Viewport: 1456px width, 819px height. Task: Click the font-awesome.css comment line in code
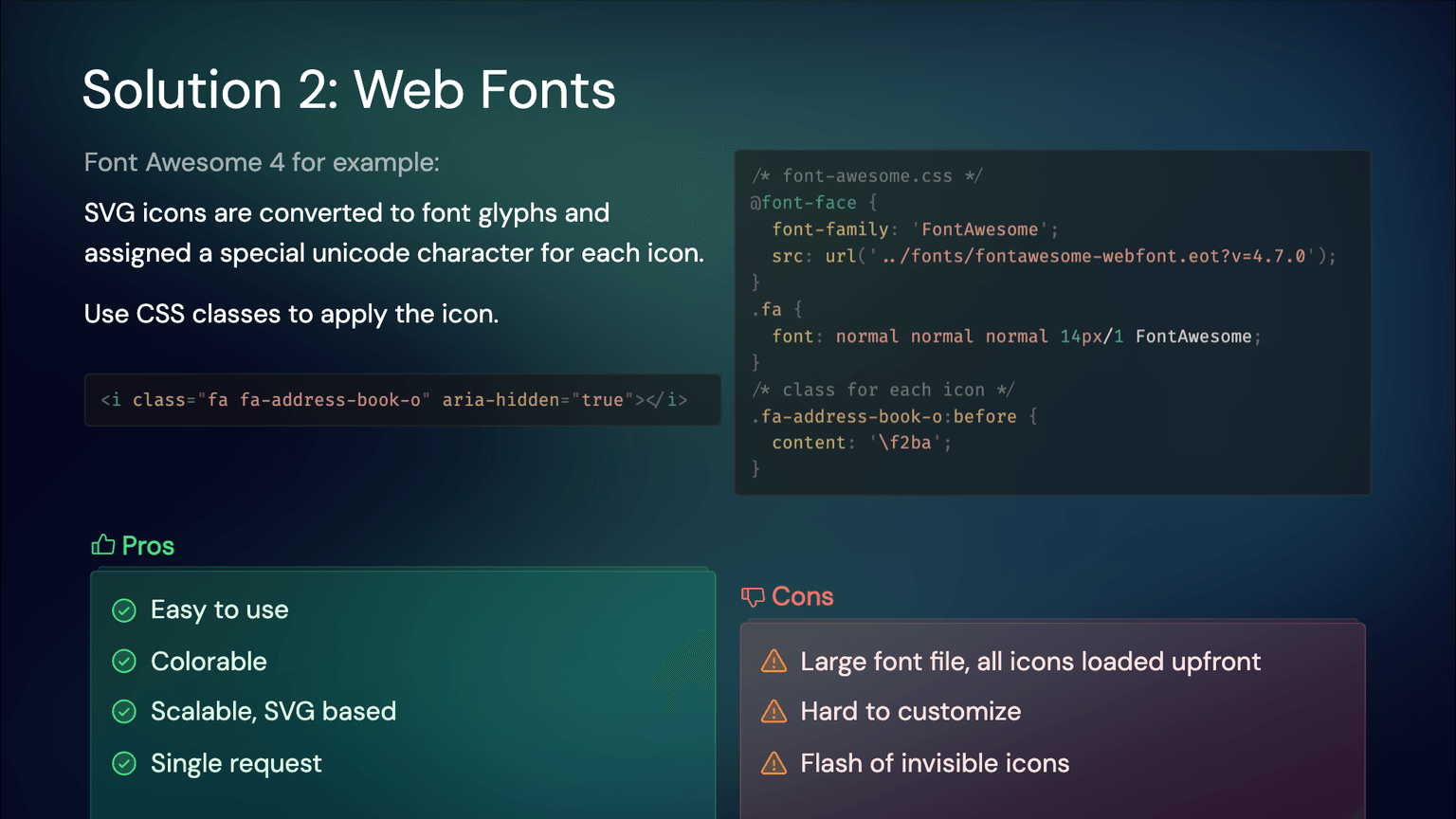(867, 175)
